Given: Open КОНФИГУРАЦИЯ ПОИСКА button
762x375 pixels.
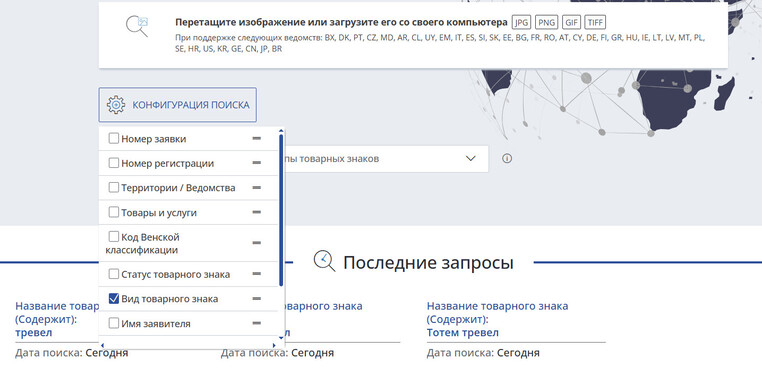Looking at the screenshot, I should pyautogui.click(x=177, y=104).
